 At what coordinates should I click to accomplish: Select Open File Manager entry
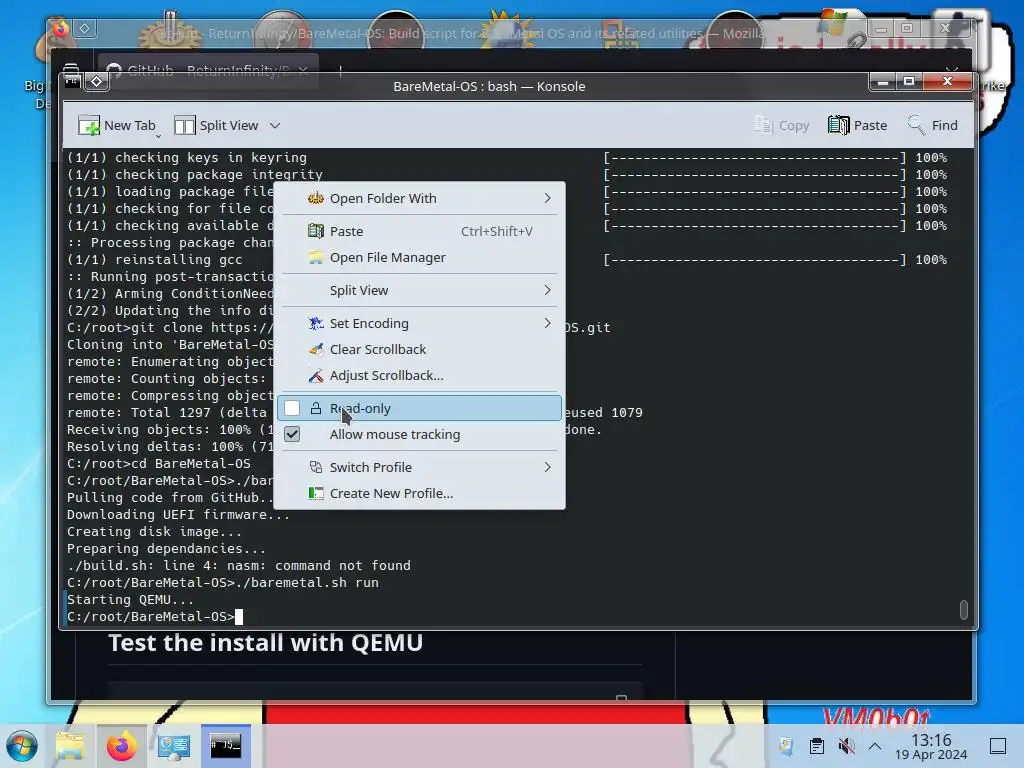pyautogui.click(x=419, y=257)
